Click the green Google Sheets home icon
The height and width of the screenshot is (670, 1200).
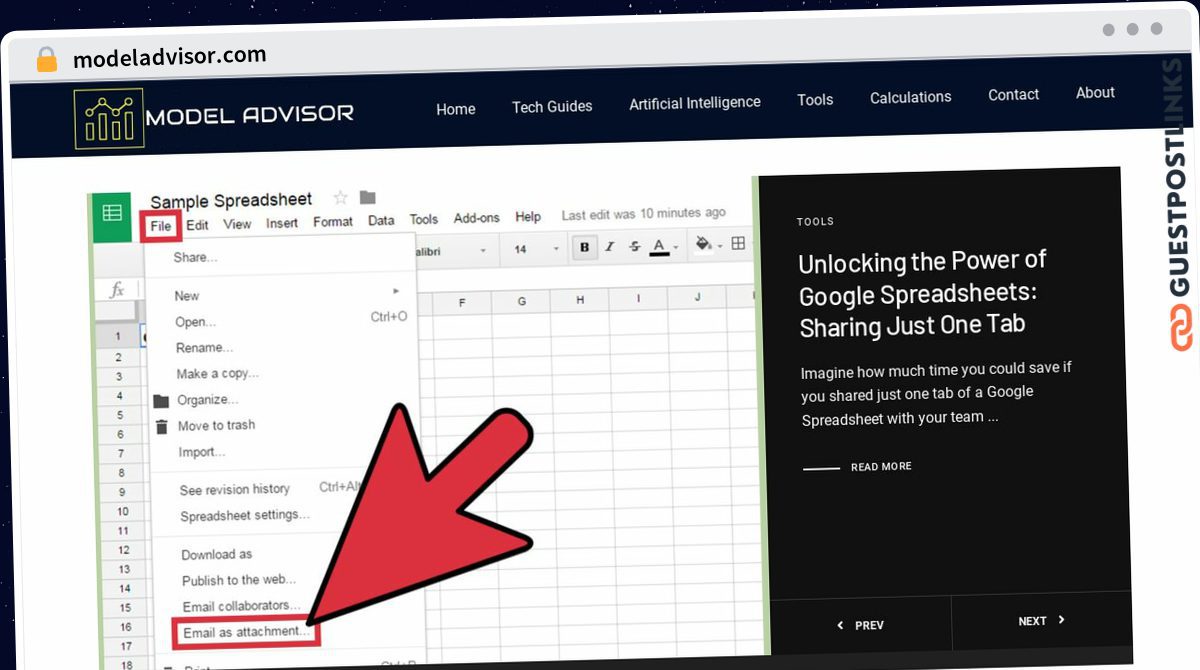click(112, 213)
